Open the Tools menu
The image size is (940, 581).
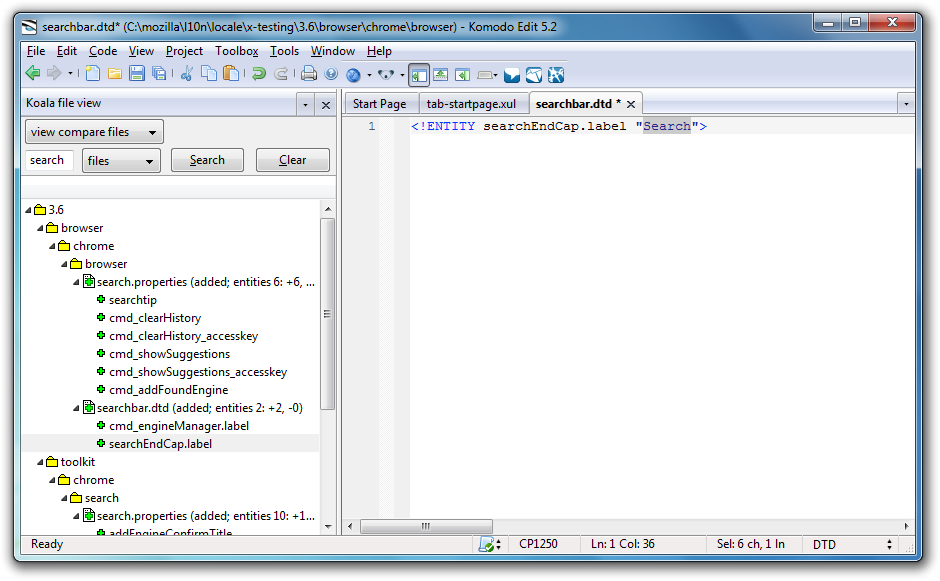point(284,51)
